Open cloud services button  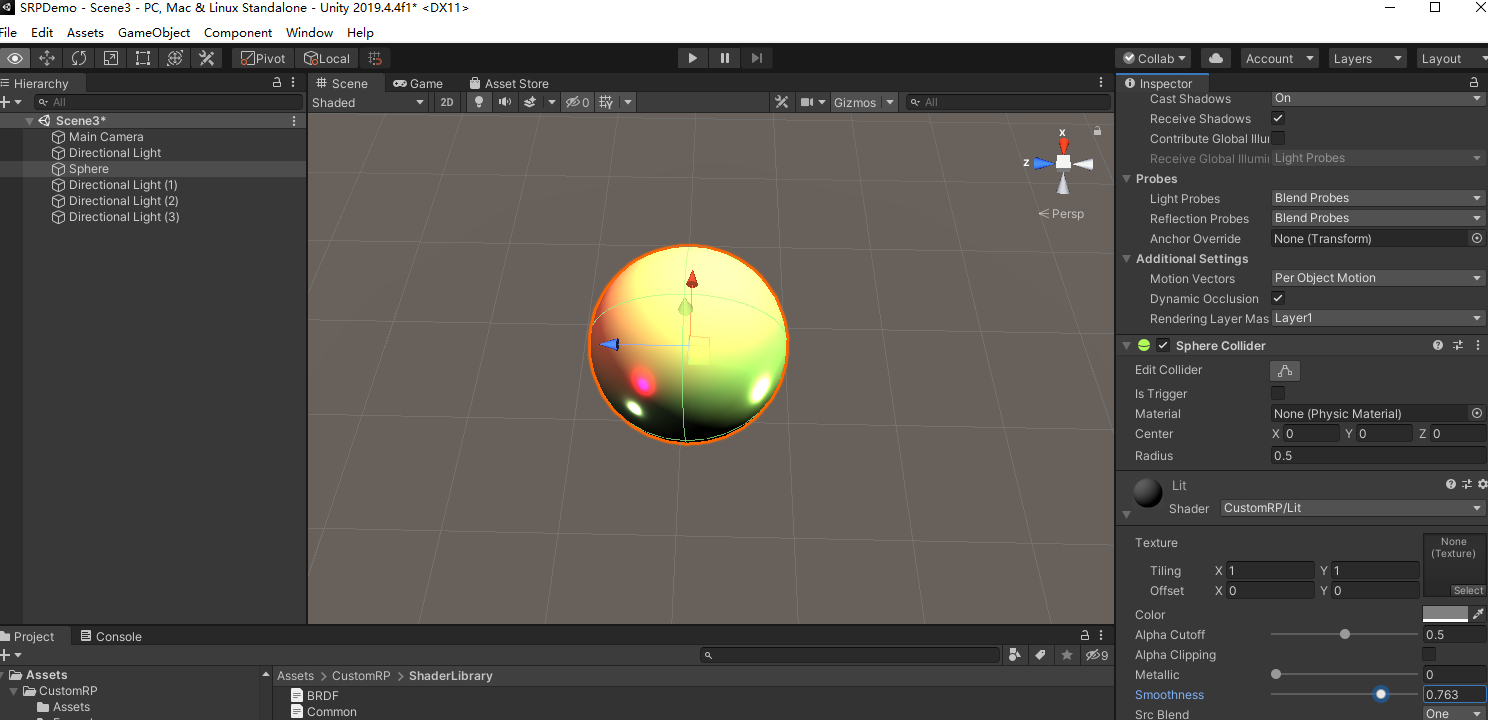click(x=1215, y=59)
